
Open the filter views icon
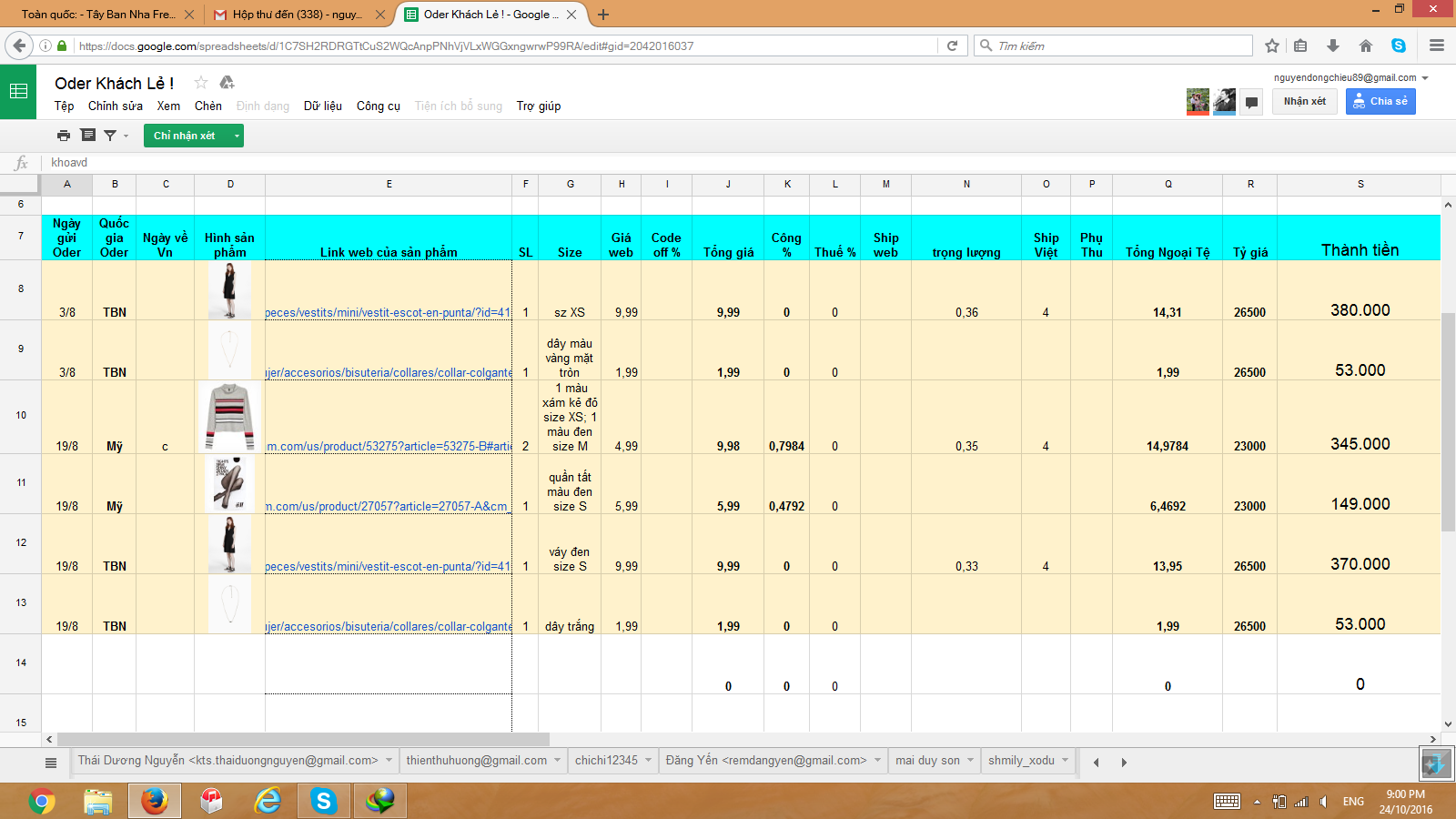click(x=110, y=136)
